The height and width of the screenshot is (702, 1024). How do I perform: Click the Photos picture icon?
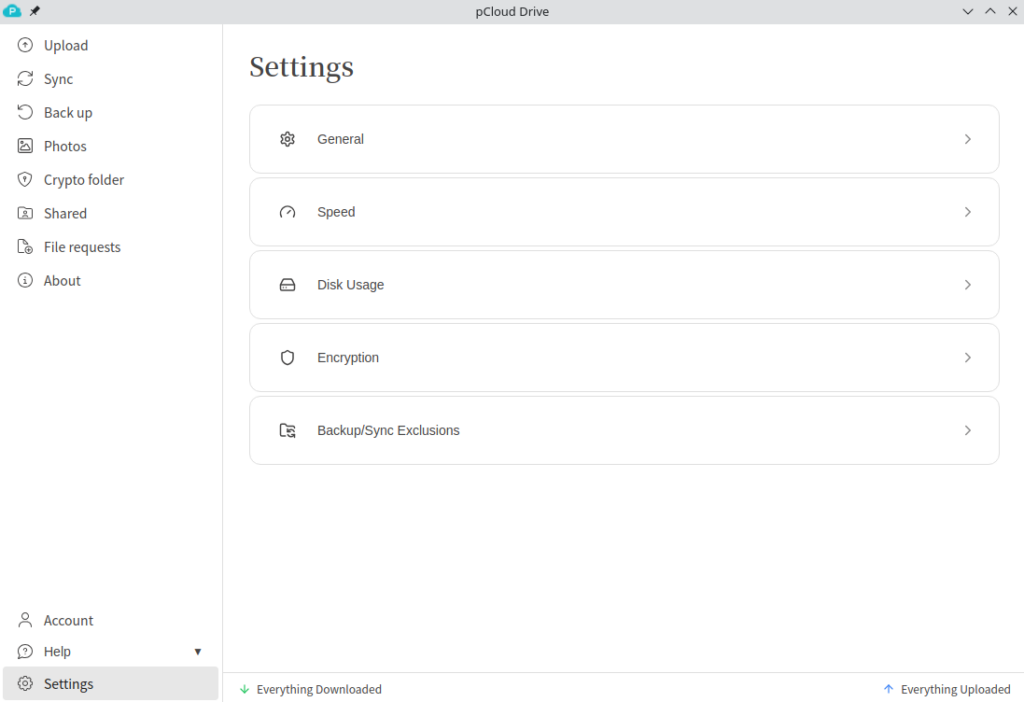26,146
